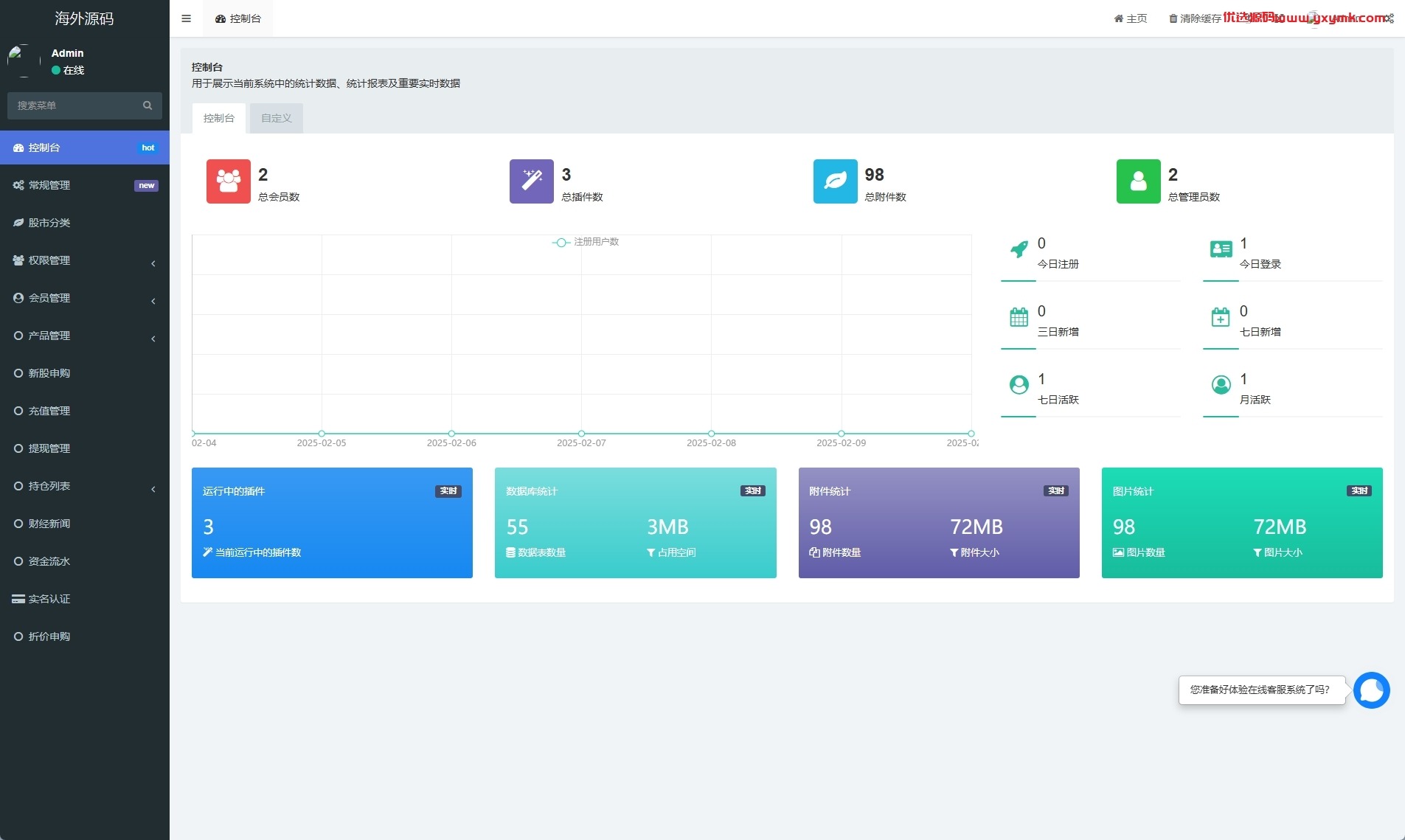Viewport: 1405px width, 840px height.
Task: Click the 月活跃 user icon
Action: pos(1221,385)
